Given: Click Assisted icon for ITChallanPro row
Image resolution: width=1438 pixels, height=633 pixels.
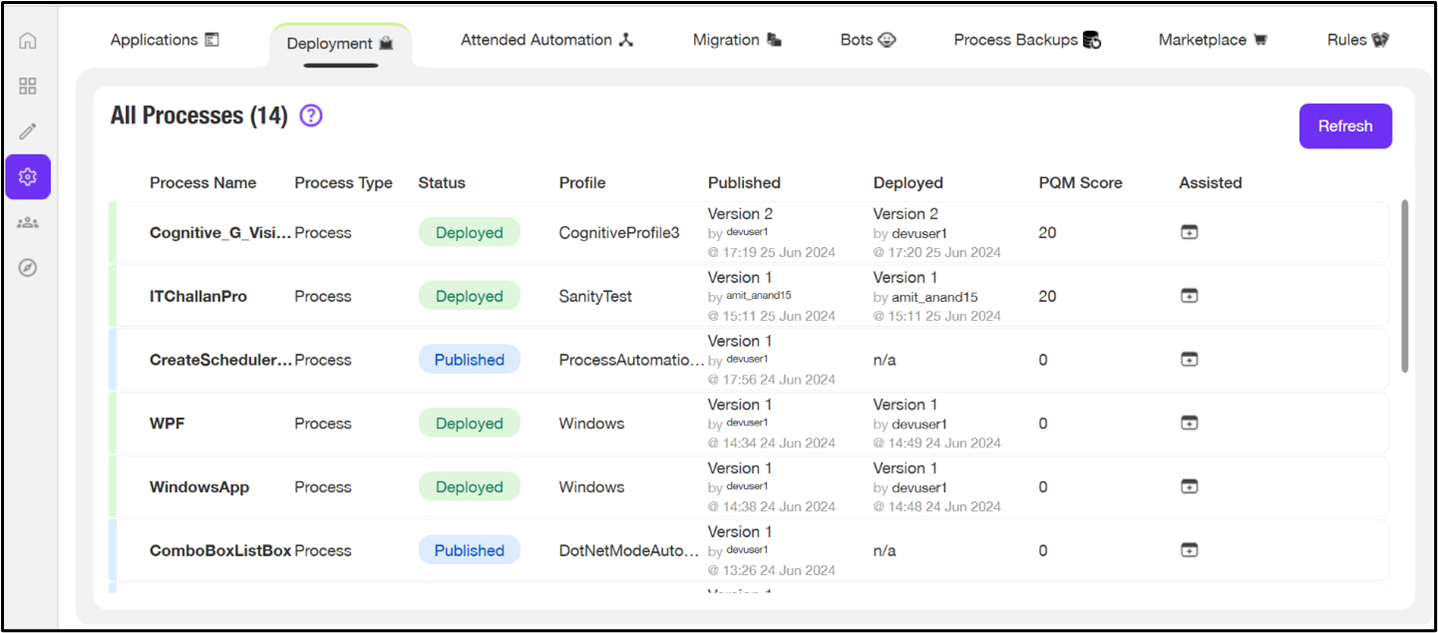Looking at the screenshot, I should pyautogui.click(x=1189, y=296).
